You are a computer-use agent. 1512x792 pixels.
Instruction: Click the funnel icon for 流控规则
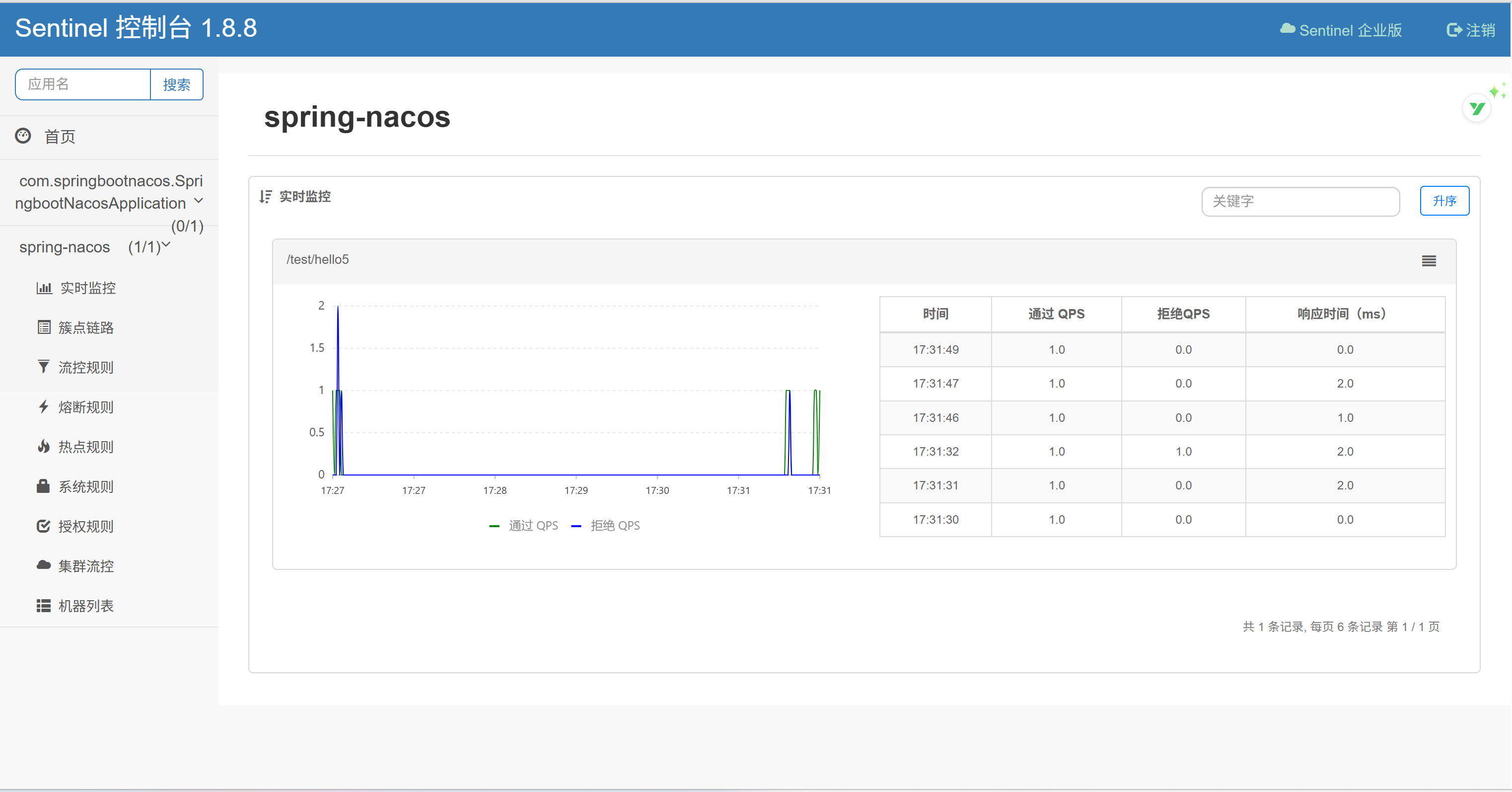43,367
